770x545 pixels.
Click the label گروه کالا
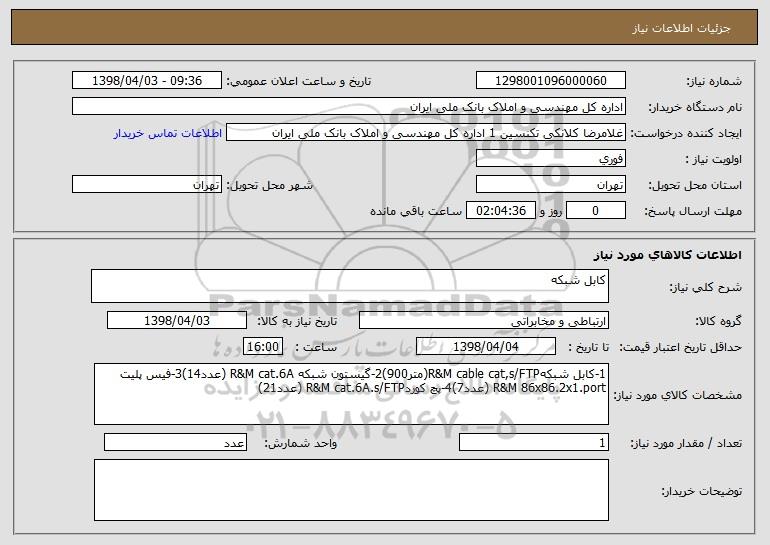(718, 322)
